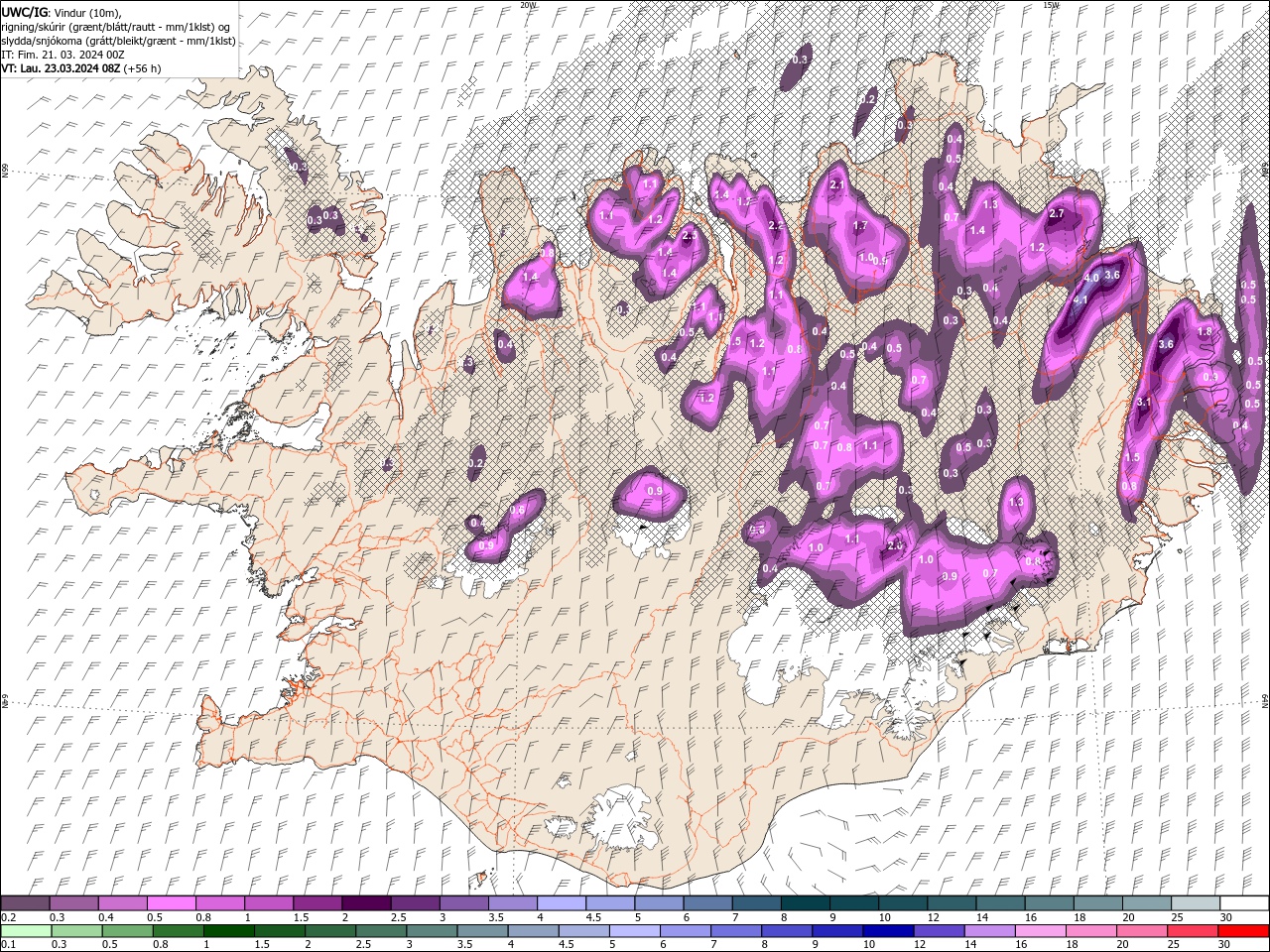Click the 1.7 value in northern snow area
The height and width of the screenshot is (952, 1270).
click(860, 226)
